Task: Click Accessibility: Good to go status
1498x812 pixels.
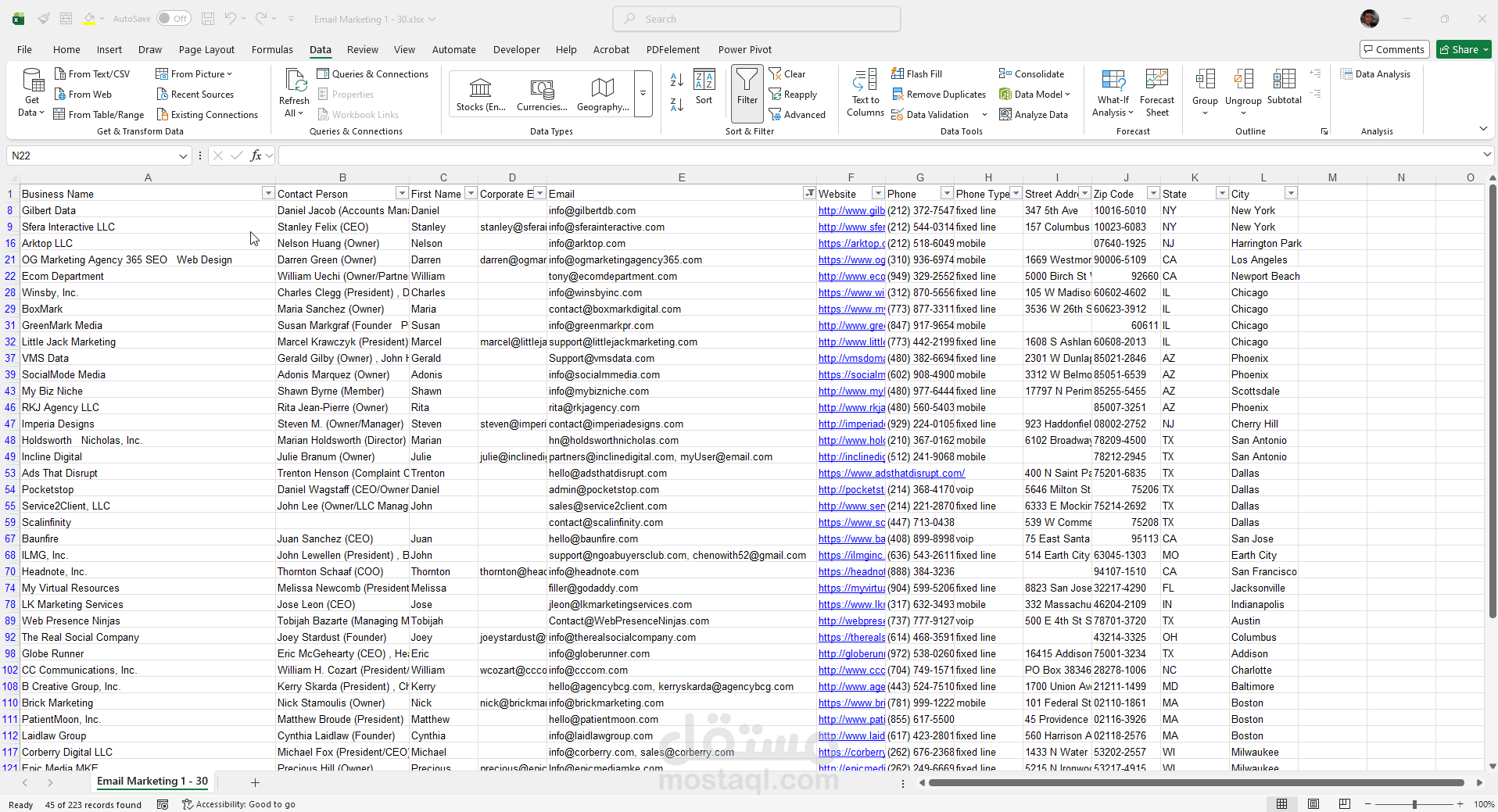Action: [238, 804]
